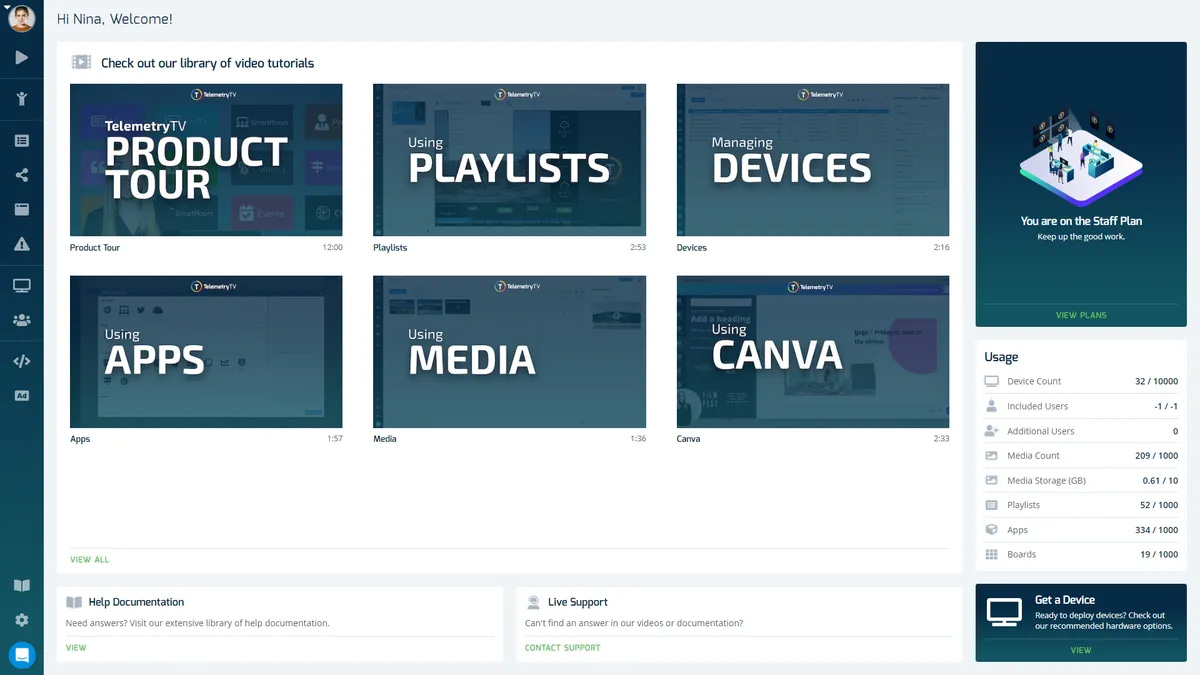
Task: Click the VIEW PLANS button
Action: [x=1081, y=315]
